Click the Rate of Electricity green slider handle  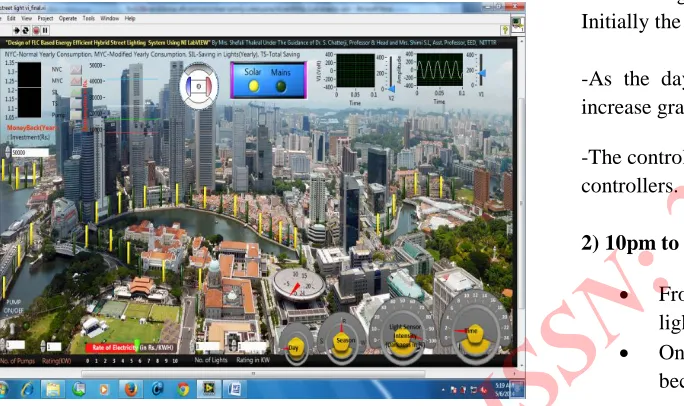(x=137, y=346)
